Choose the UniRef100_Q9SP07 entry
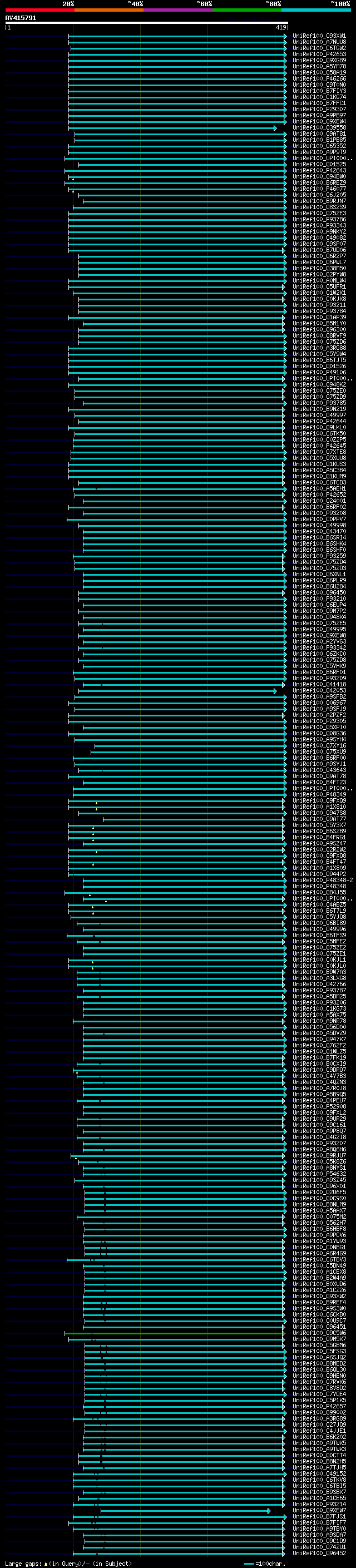Viewport: 356px width, 1568px height. (x=319, y=244)
